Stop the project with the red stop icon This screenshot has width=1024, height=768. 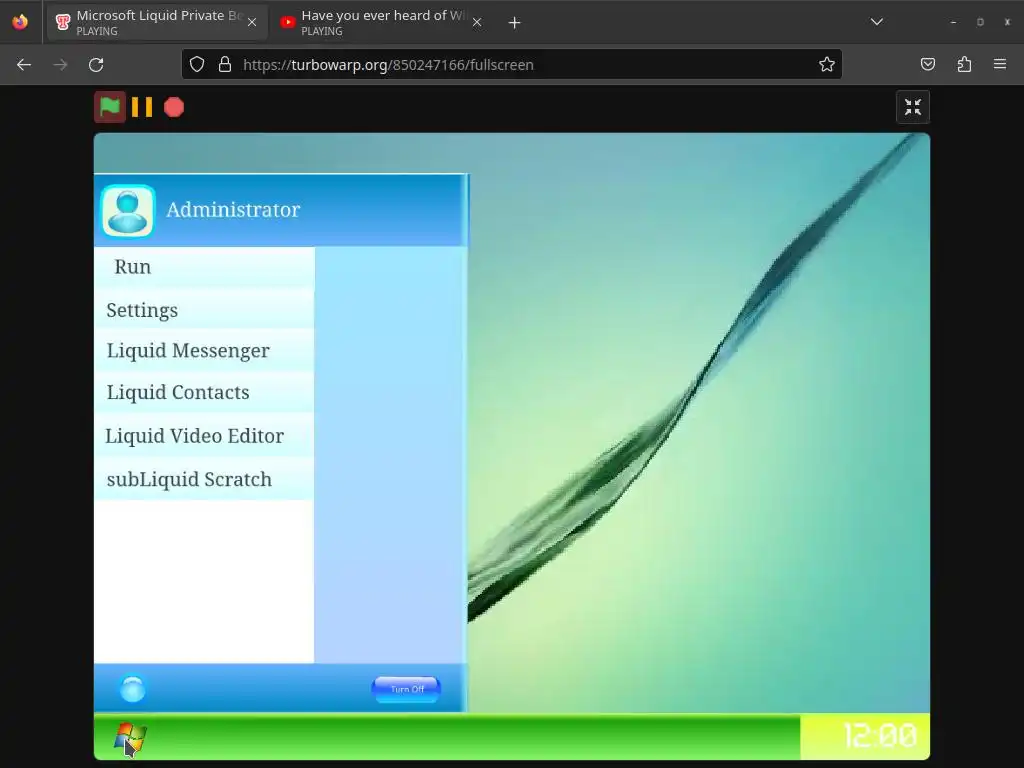(x=174, y=107)
